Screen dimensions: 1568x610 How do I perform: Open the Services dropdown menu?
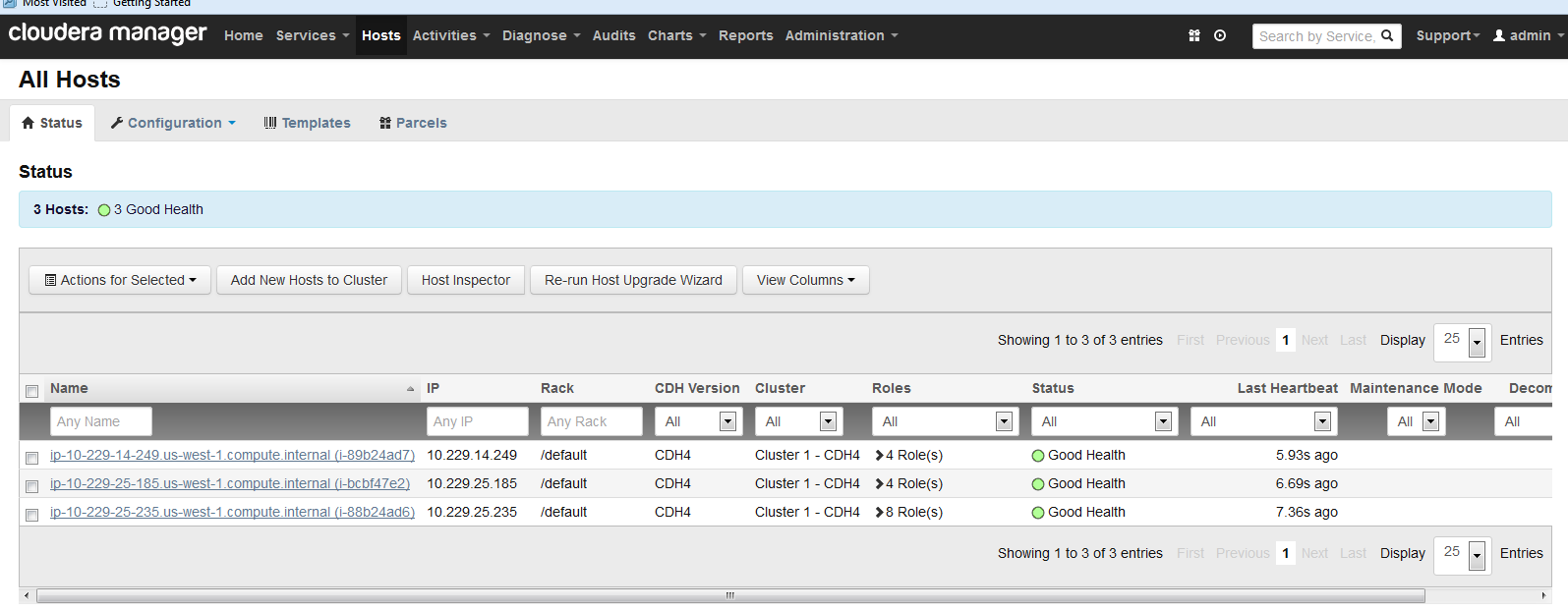pos(313,35)
